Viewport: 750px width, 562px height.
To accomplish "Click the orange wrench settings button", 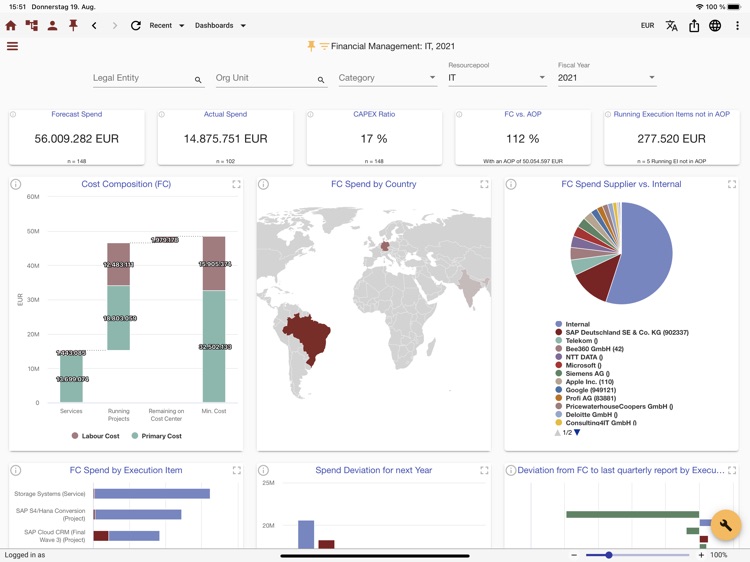I will [726, 525].
